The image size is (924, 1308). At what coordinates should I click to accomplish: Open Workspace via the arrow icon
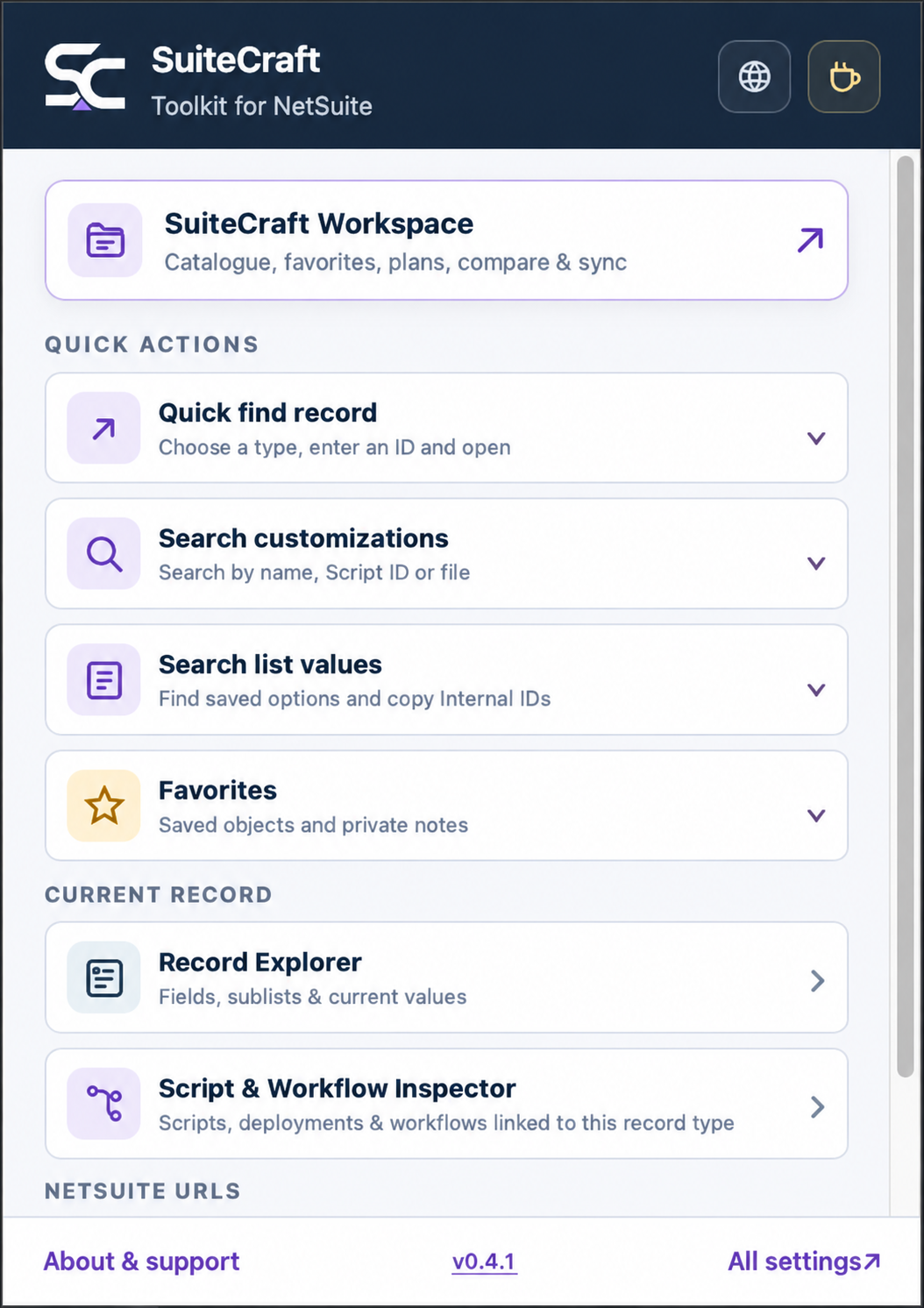(x=810, y=240)
